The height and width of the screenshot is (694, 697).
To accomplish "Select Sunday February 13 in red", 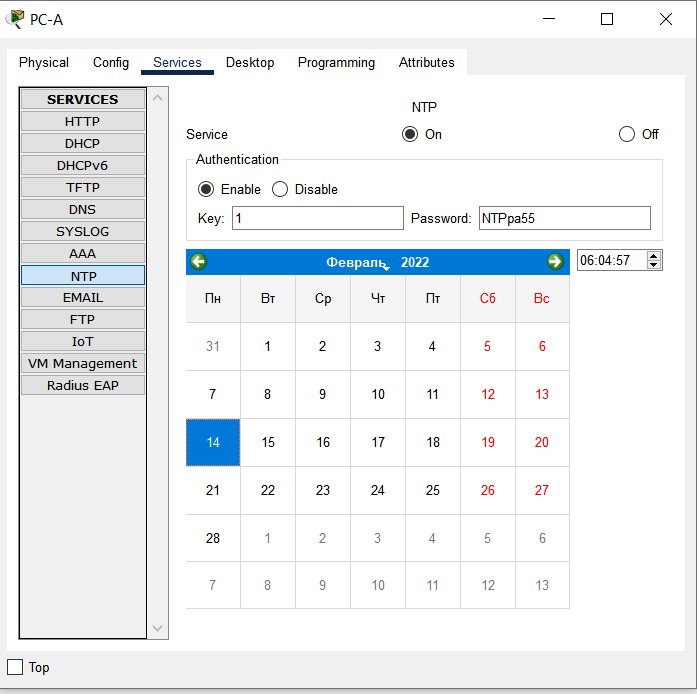I will tap(542, 394).
